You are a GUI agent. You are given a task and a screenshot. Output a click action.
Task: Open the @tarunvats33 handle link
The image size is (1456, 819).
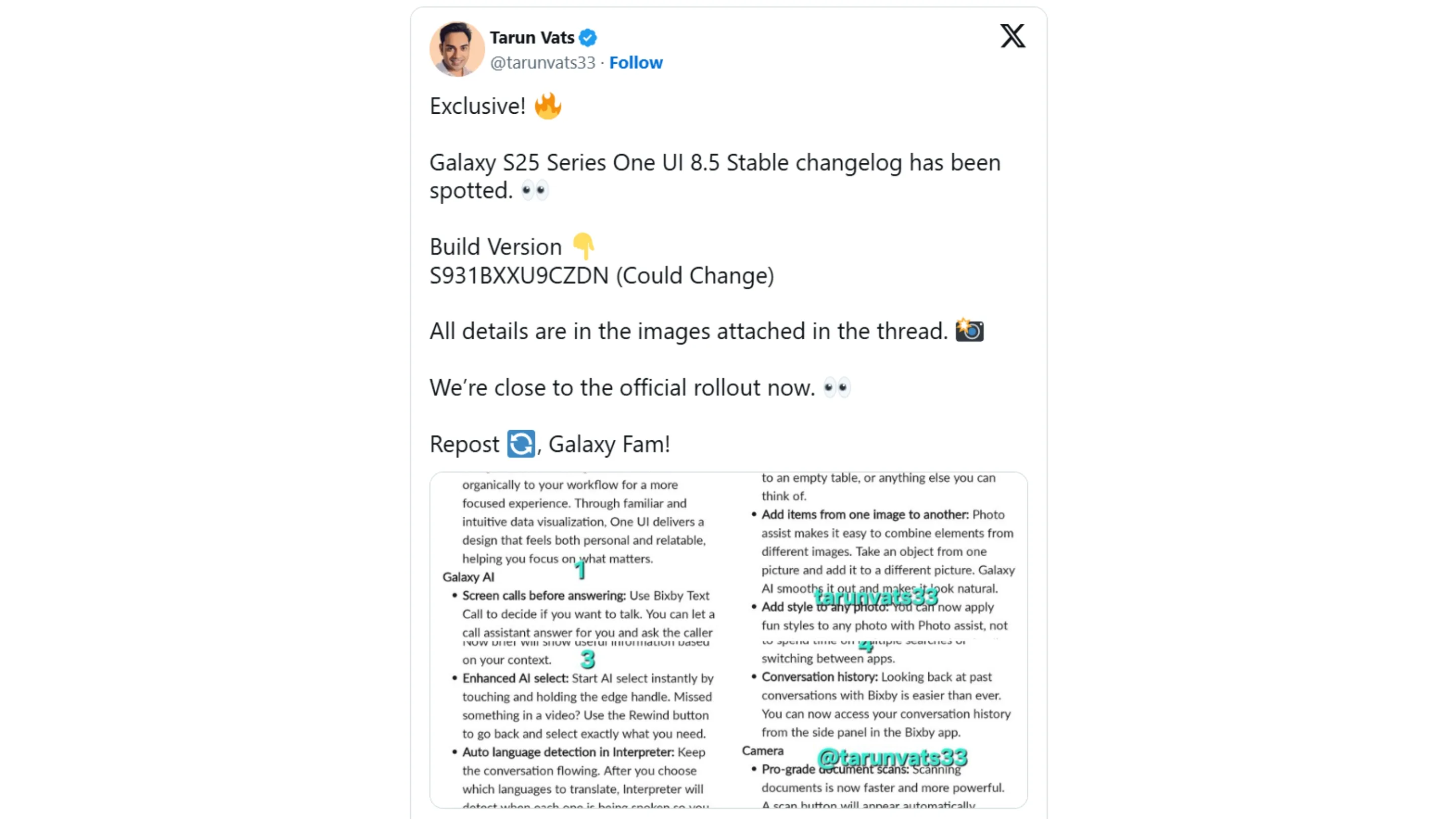pyautogui.click(x=543, y=63)
